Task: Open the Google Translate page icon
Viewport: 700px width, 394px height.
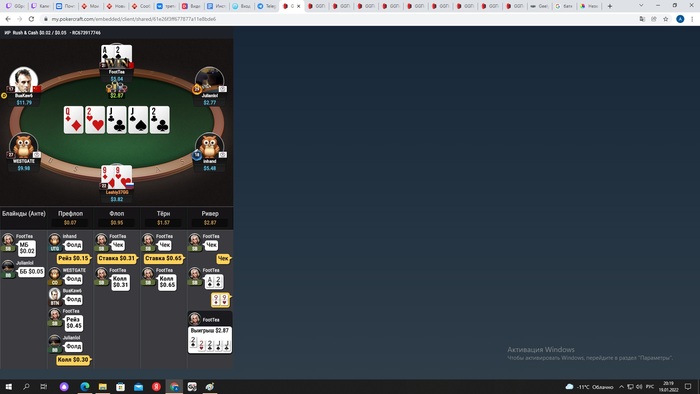Action: [x=642, y=19]
